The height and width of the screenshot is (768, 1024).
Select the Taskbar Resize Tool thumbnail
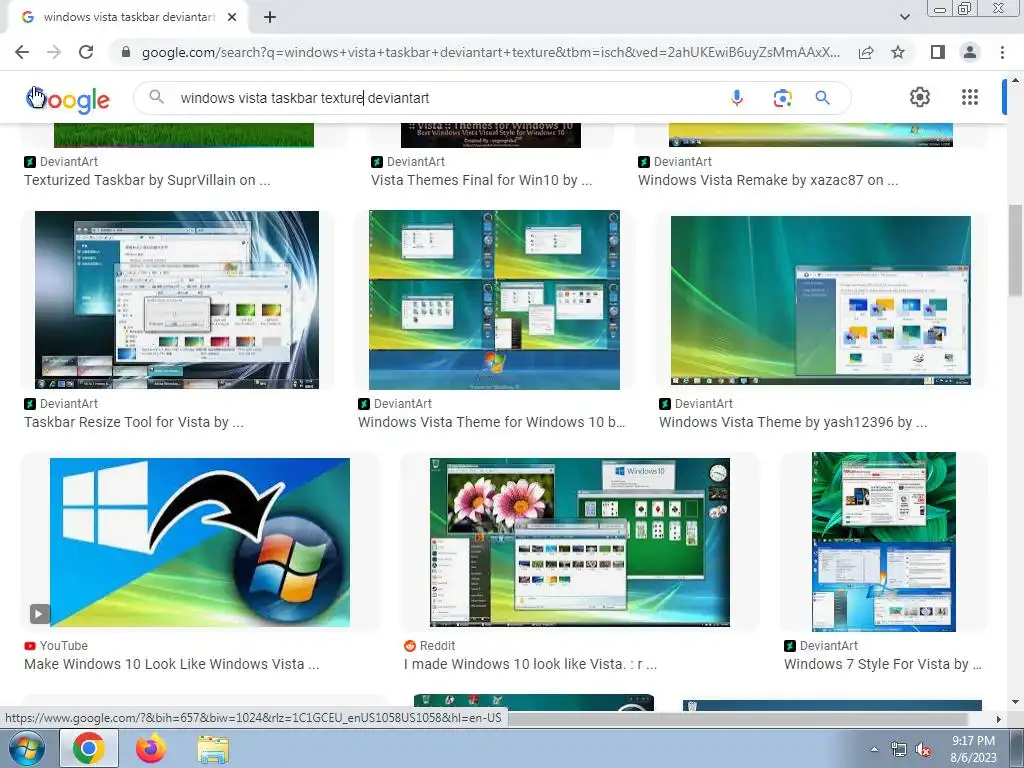[177, 300]
